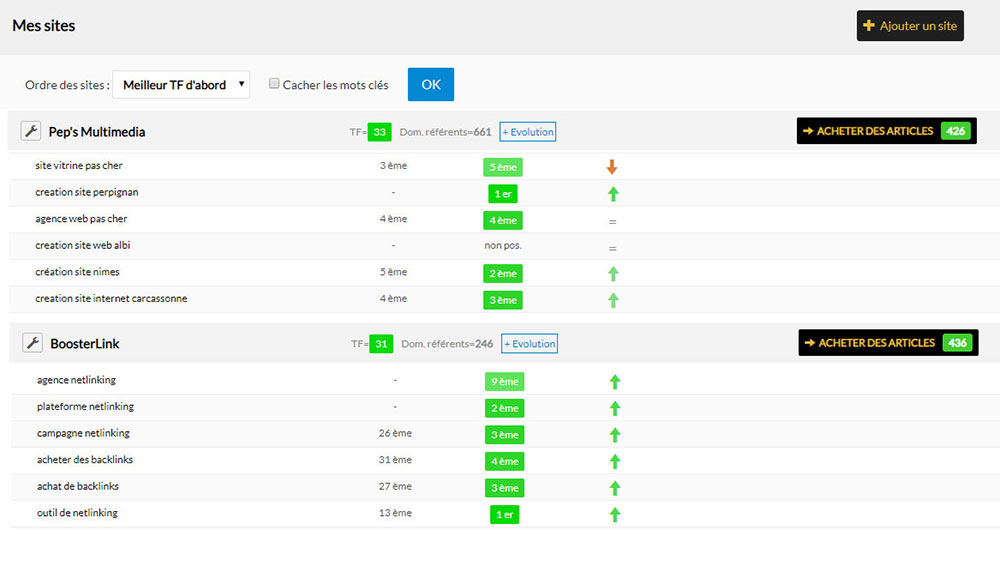Screen dimensions: 1000x566
Task: Click the equals sign for agence web pas cher
Action: tap(612, 221)
